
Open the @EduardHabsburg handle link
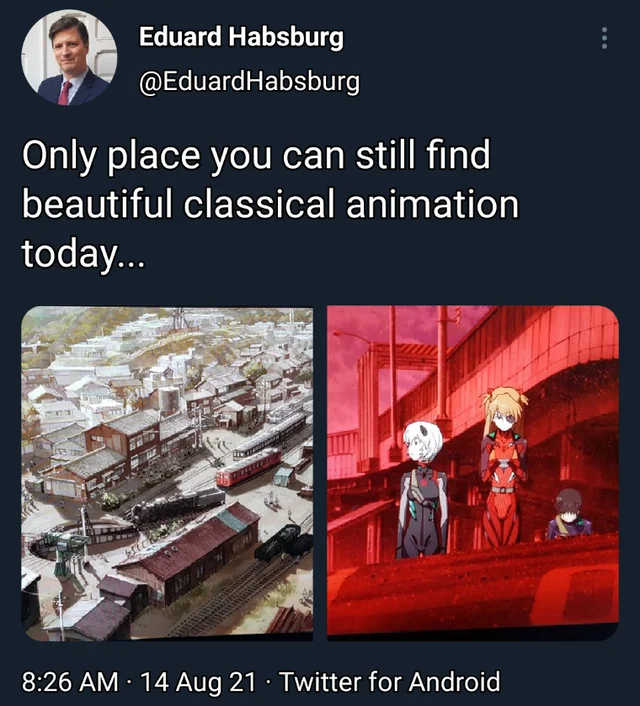click(250, 81)
